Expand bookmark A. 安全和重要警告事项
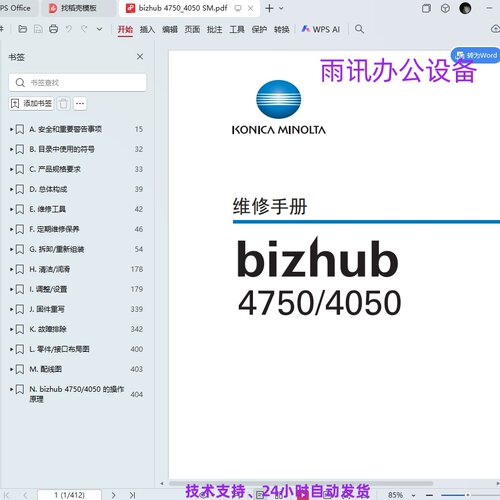 click(11, 129)
